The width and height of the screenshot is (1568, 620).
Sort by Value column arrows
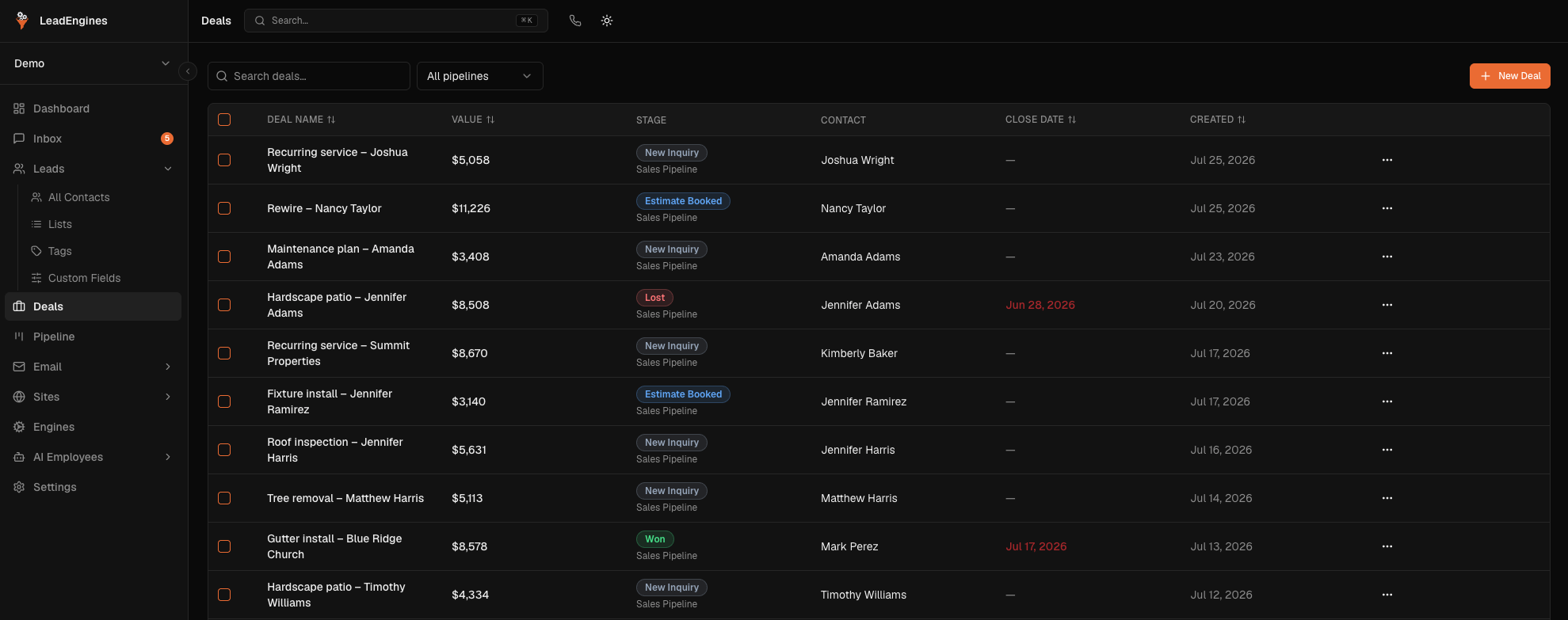click(x=490, y=120)
